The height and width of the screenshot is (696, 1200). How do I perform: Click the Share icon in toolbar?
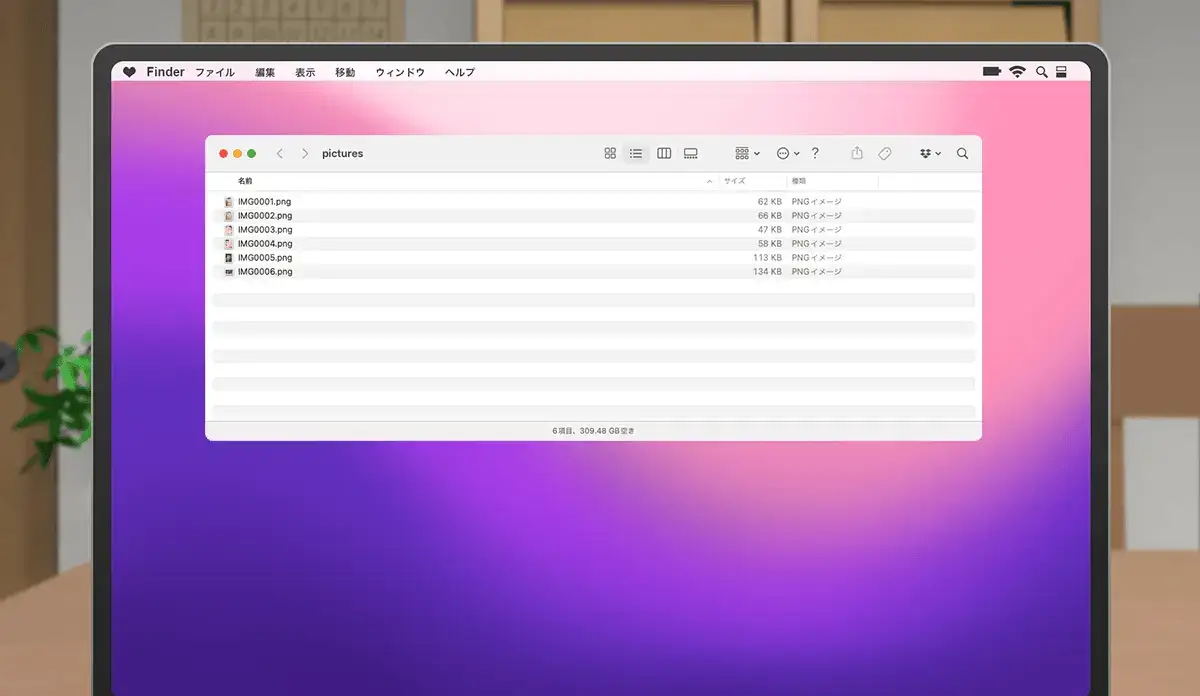pyautogui.click(x=857, y=154)
